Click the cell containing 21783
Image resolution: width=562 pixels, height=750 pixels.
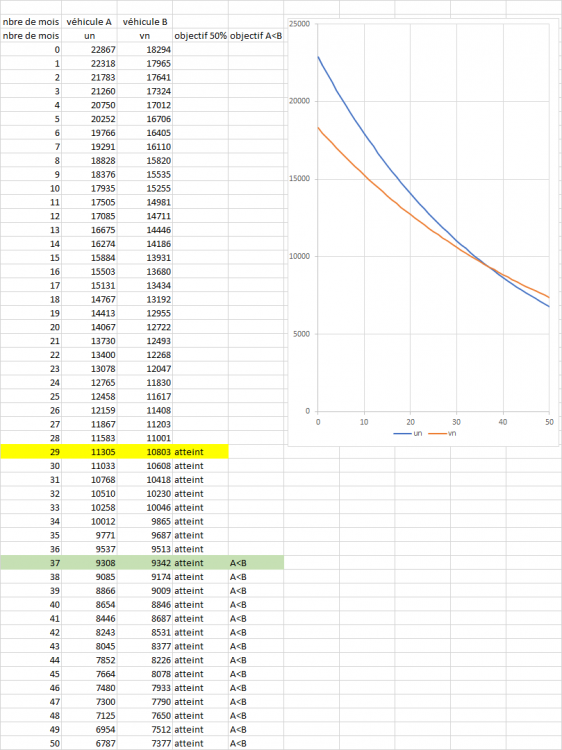pos(89,77)
